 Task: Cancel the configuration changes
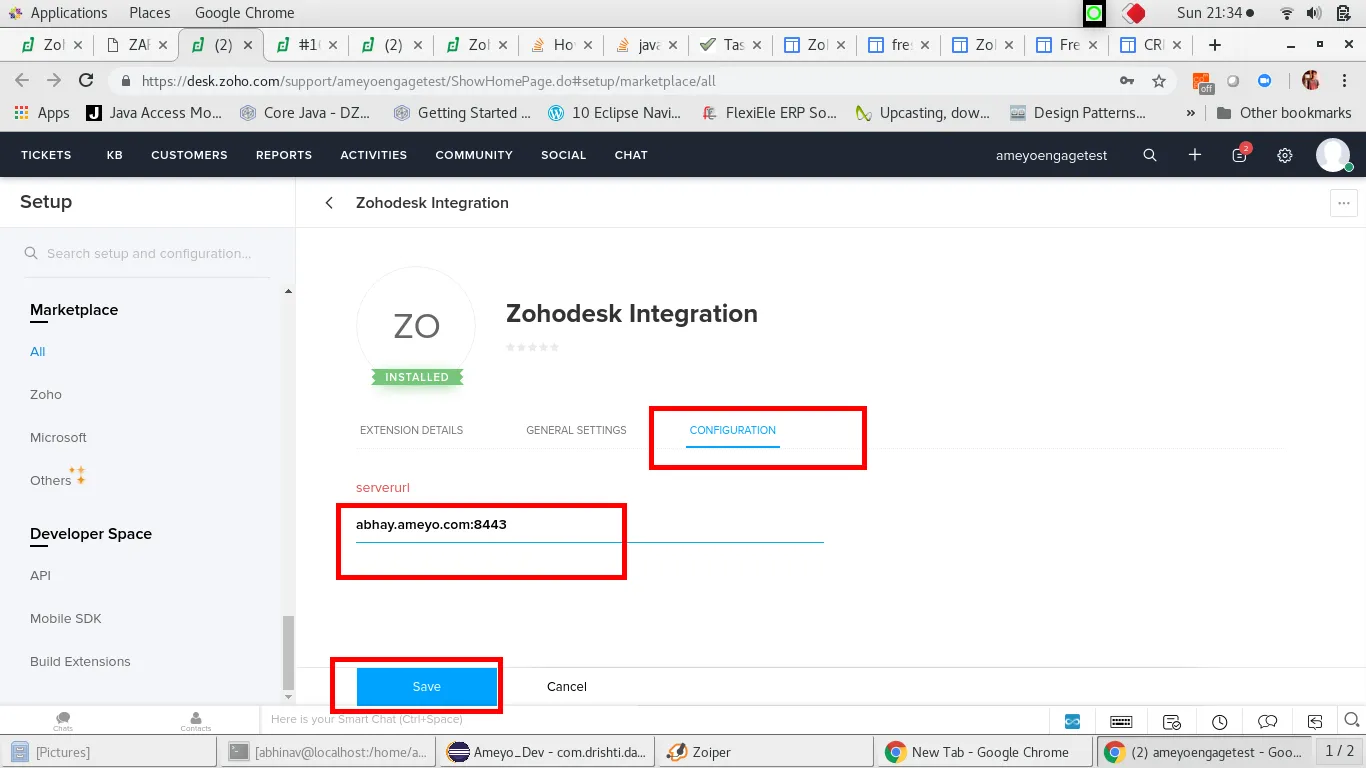click(x=567, y=687)
